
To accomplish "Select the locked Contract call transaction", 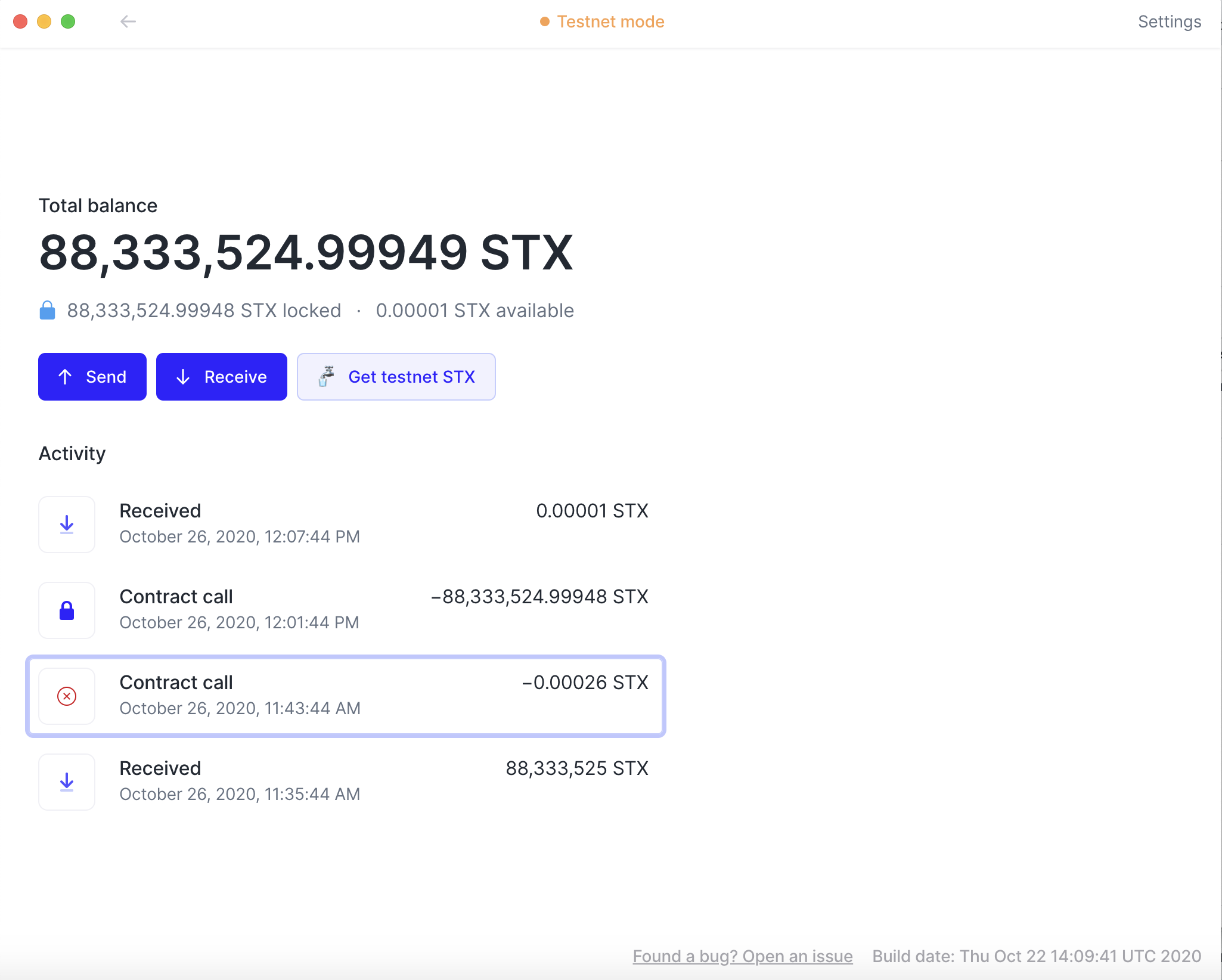I will pyautogui.click(x=346, y=610).
